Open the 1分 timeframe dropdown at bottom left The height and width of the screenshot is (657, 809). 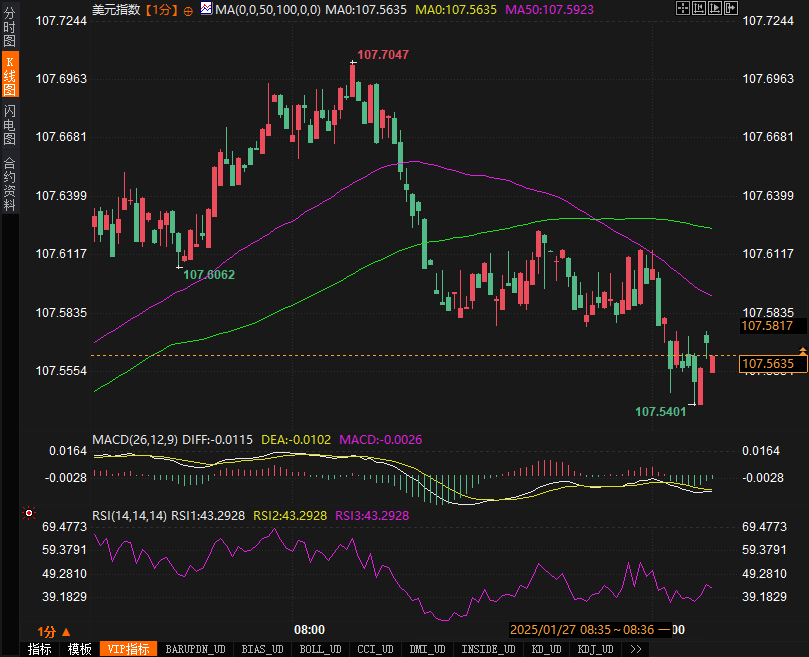54,631
